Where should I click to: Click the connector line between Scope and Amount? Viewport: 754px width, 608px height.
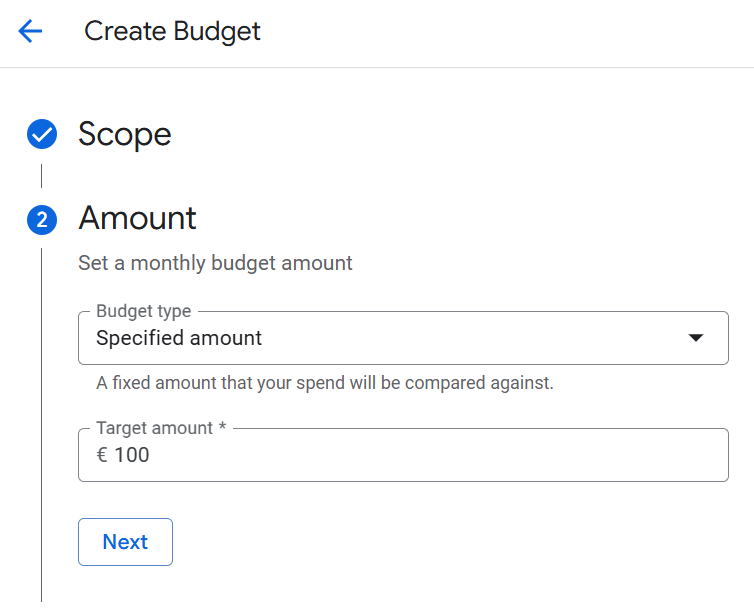(41, 176)
